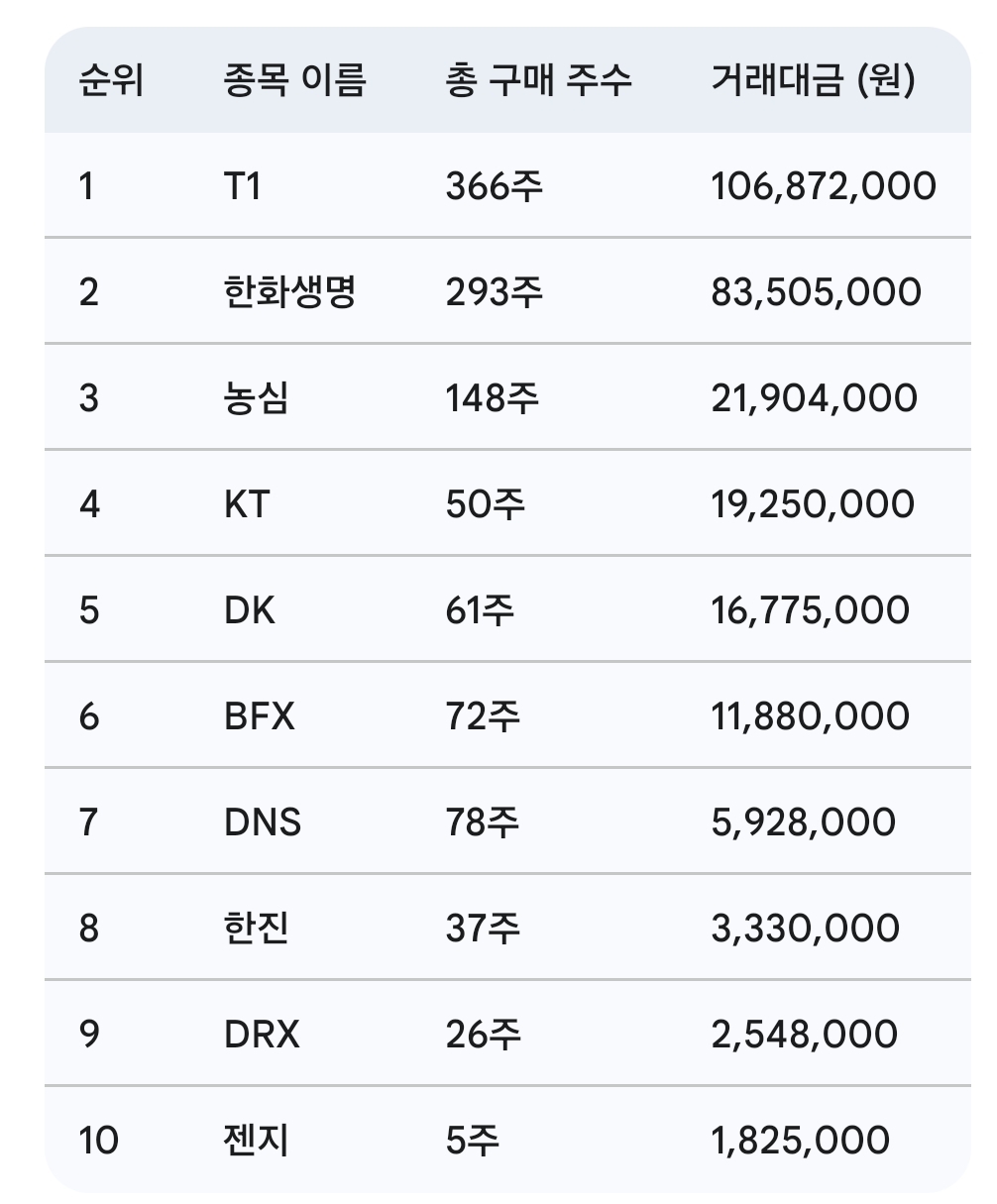Select the 젠지 stock name cell

[x=257, y=1141]
